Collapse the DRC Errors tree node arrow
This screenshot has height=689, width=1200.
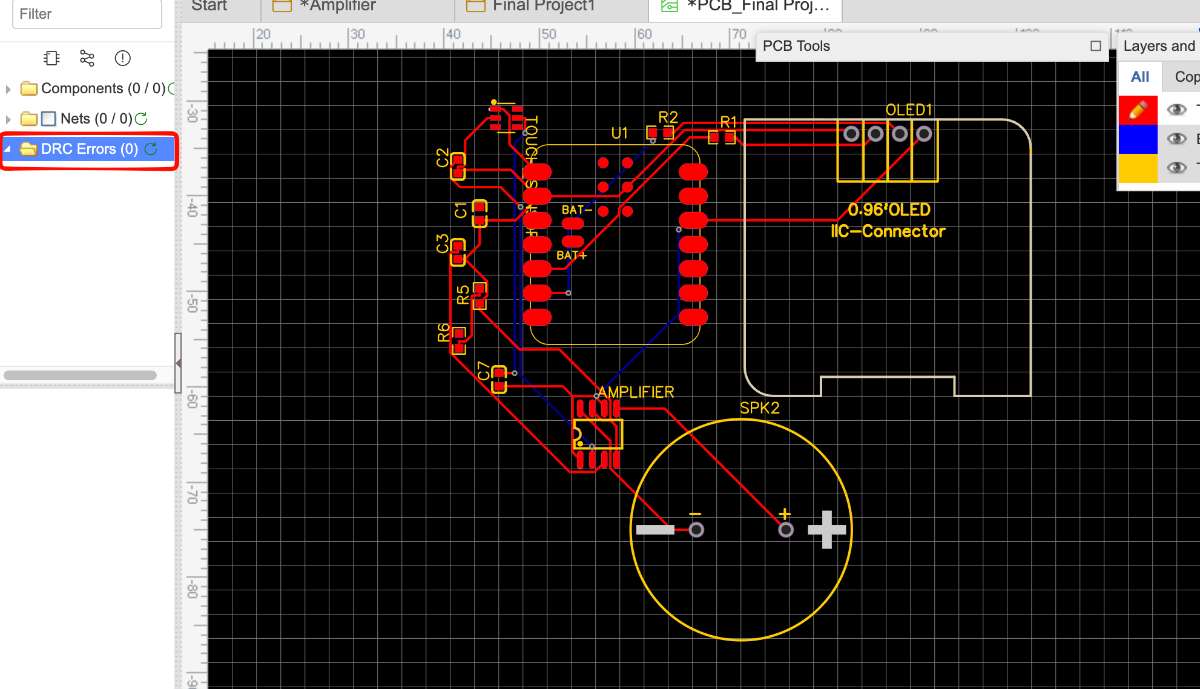pyautogui.click(x=9, y=149)
